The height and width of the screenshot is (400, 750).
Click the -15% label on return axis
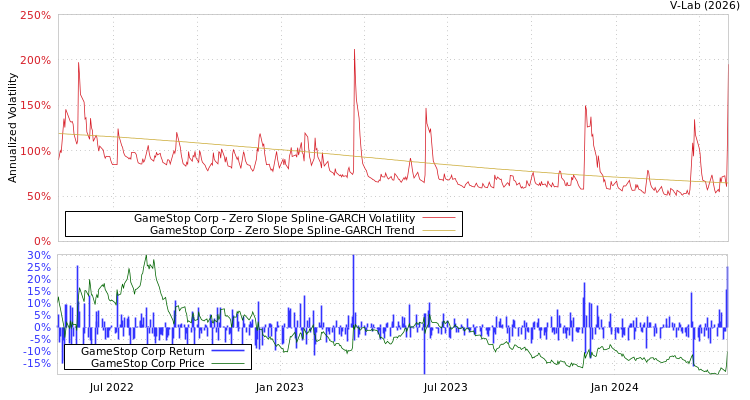tap(36, 363)
